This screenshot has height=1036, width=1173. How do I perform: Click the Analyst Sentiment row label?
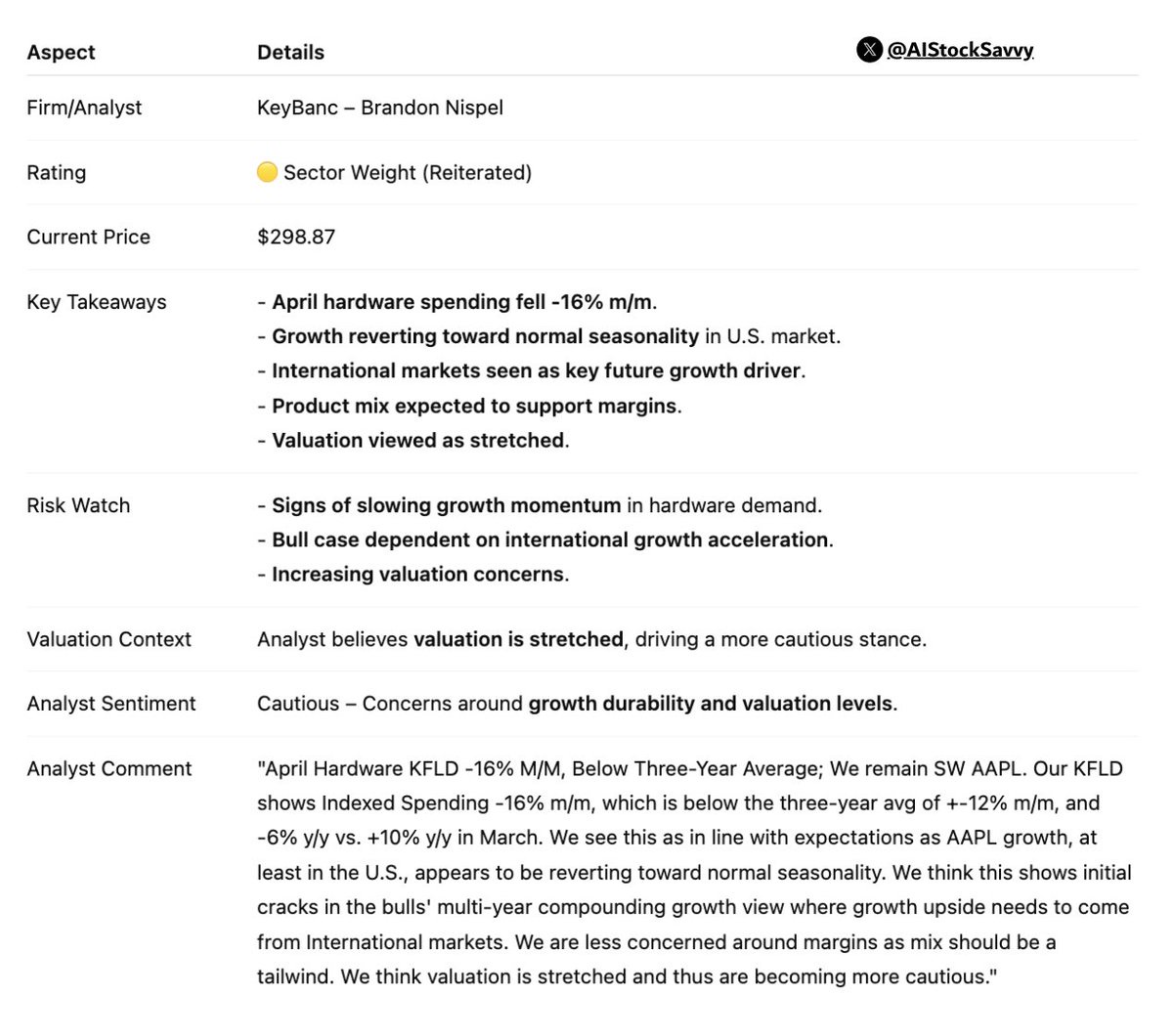coord(111,704)
